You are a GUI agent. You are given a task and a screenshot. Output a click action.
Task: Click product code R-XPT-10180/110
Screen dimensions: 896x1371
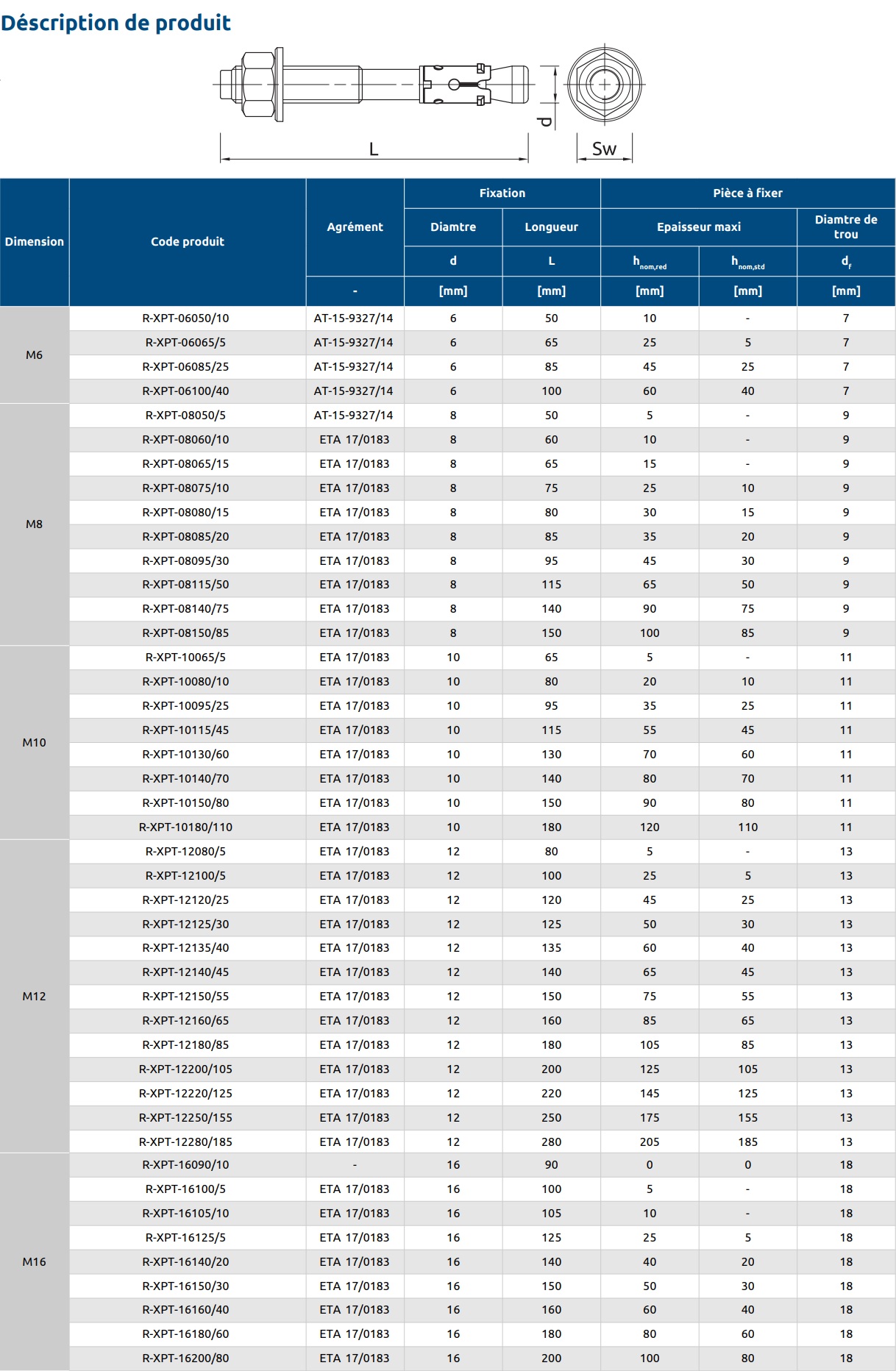pyautogui.click(x=185, y=827)
